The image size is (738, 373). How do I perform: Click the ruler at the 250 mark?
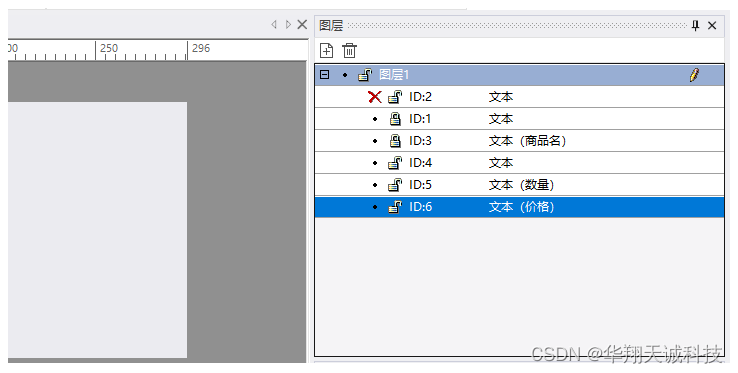(x=108, y=48)
